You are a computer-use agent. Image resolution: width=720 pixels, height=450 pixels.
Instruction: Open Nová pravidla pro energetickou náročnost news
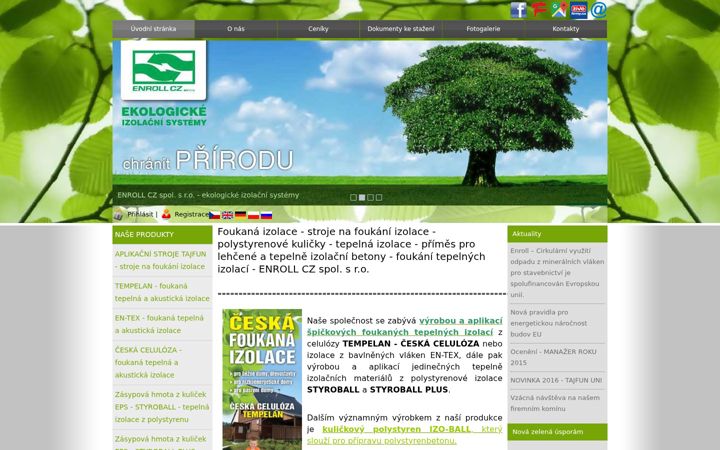[548, 323]
